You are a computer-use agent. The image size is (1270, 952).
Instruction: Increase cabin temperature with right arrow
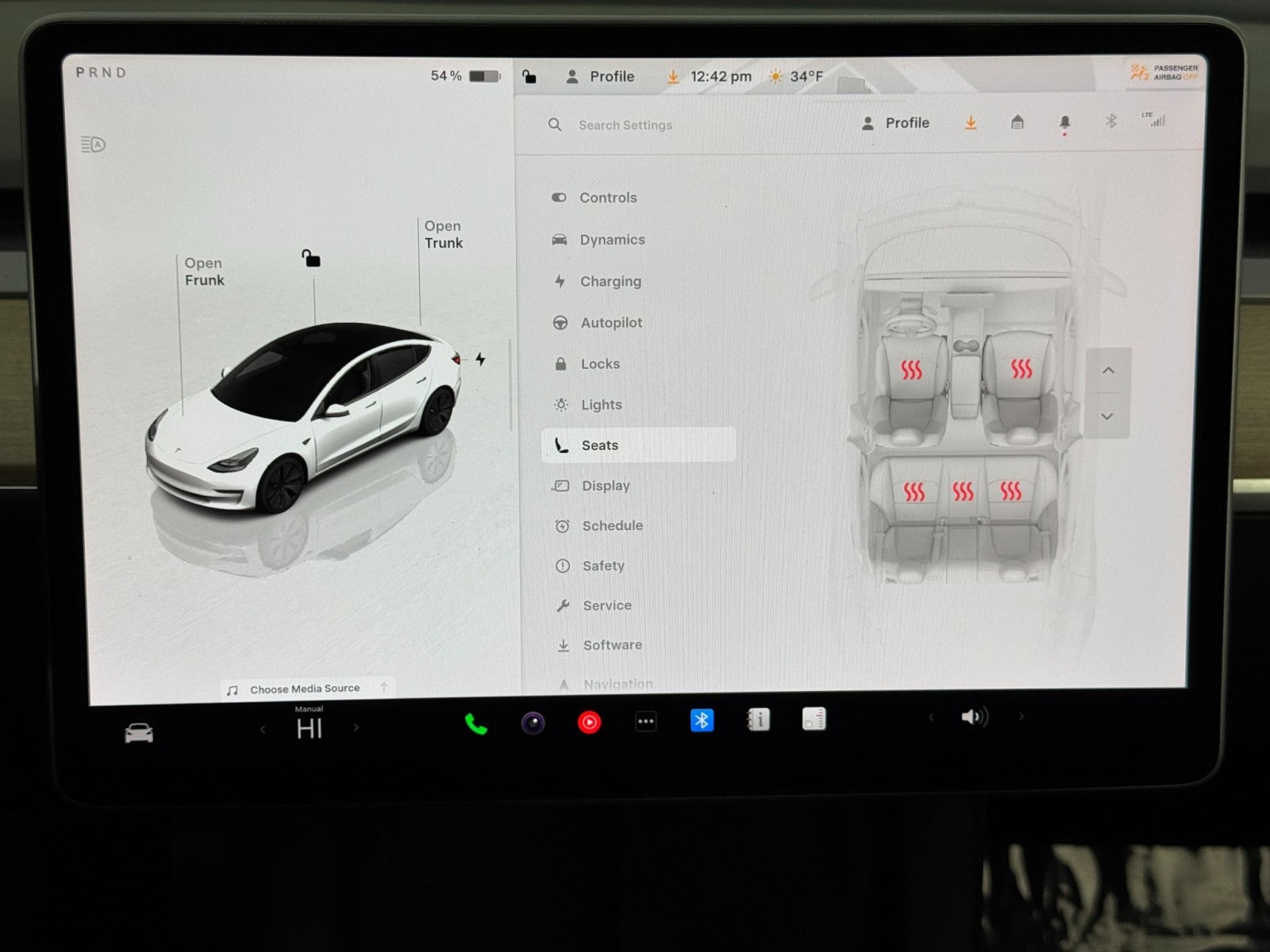point(356,727)
